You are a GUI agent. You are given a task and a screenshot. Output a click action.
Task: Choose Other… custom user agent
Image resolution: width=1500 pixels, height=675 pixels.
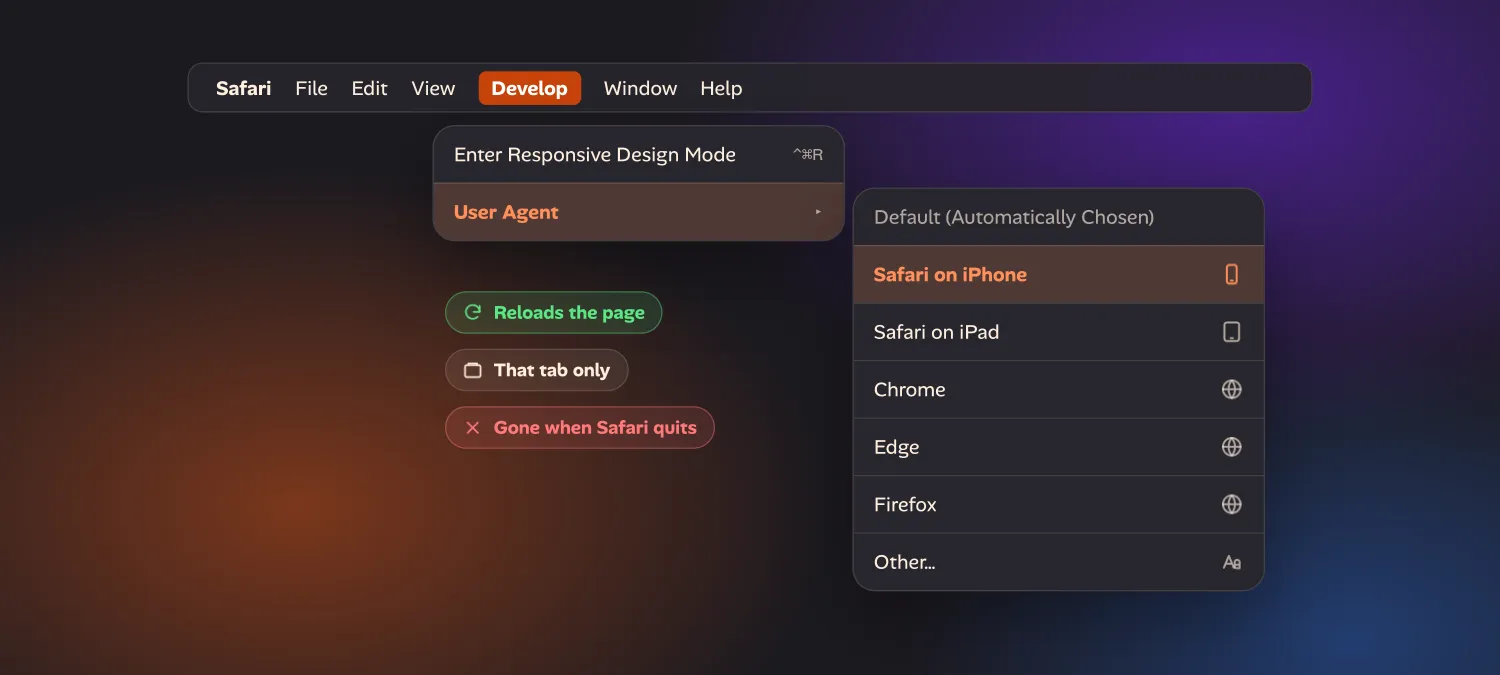tap(1059, 562)
